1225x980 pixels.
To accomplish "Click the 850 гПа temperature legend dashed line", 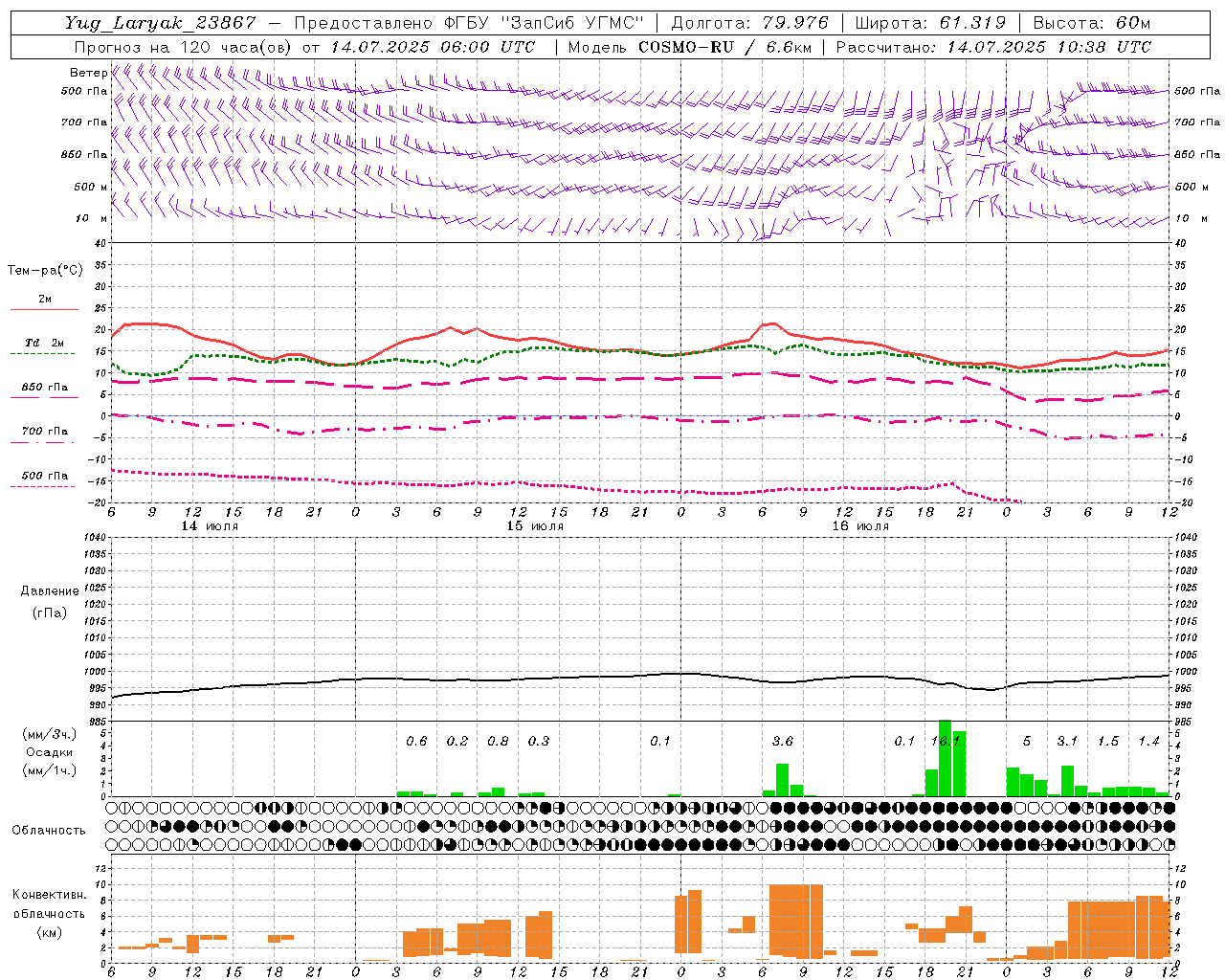I will point(44,397).
